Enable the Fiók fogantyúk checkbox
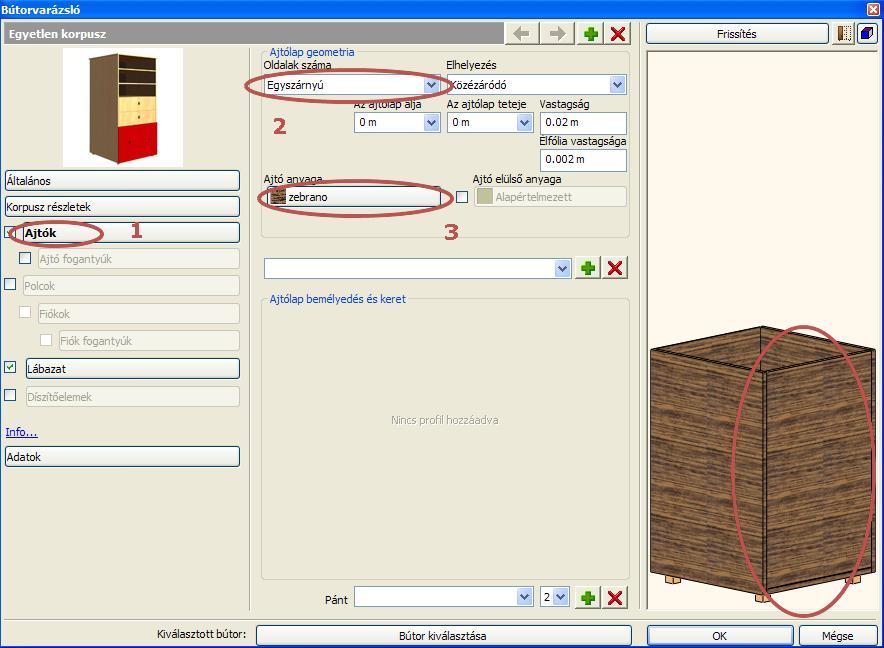Screen dimensions: 884x648 46,340
